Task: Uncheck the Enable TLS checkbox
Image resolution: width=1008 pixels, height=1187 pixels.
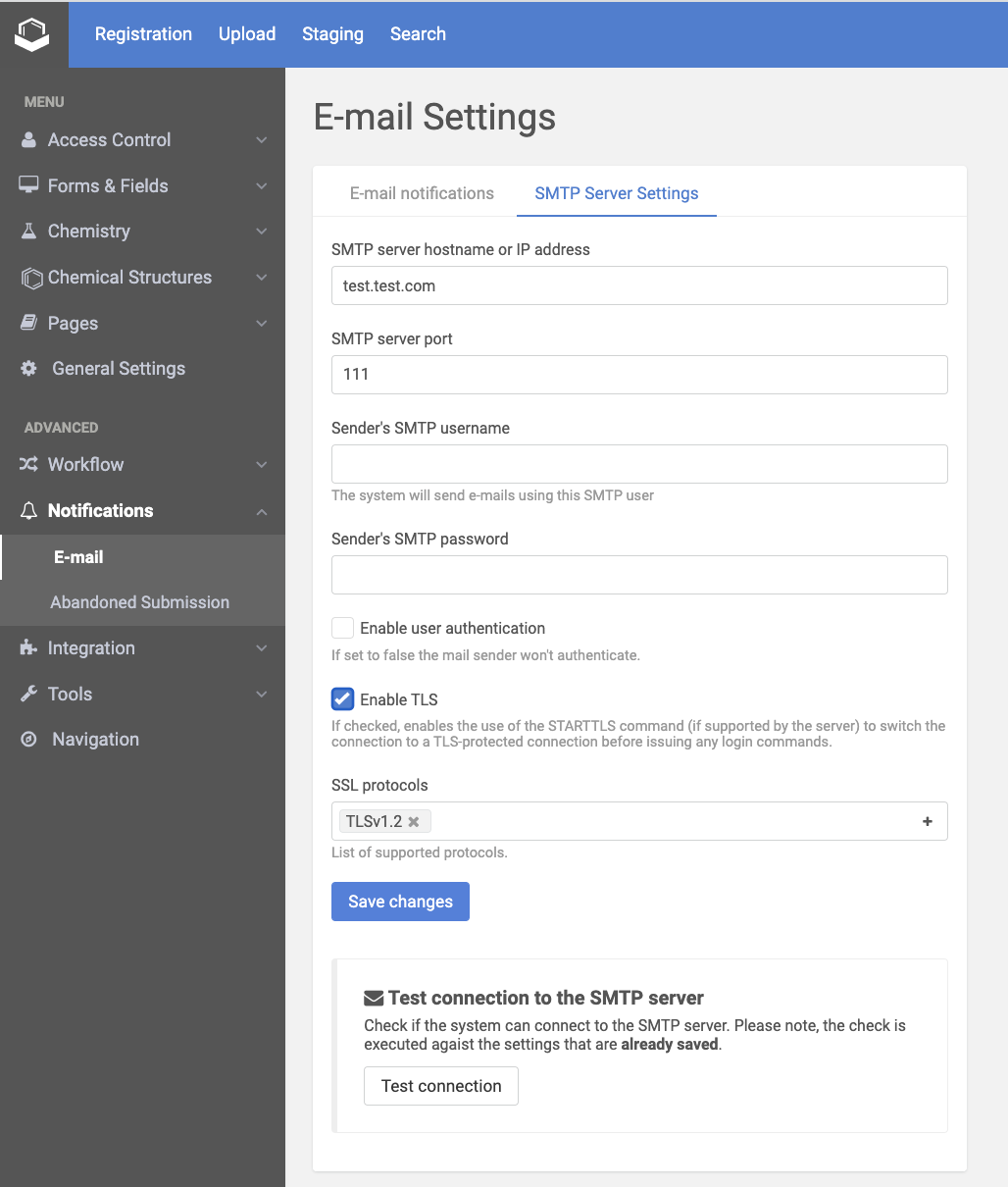Action: click(x=342, y=699)
